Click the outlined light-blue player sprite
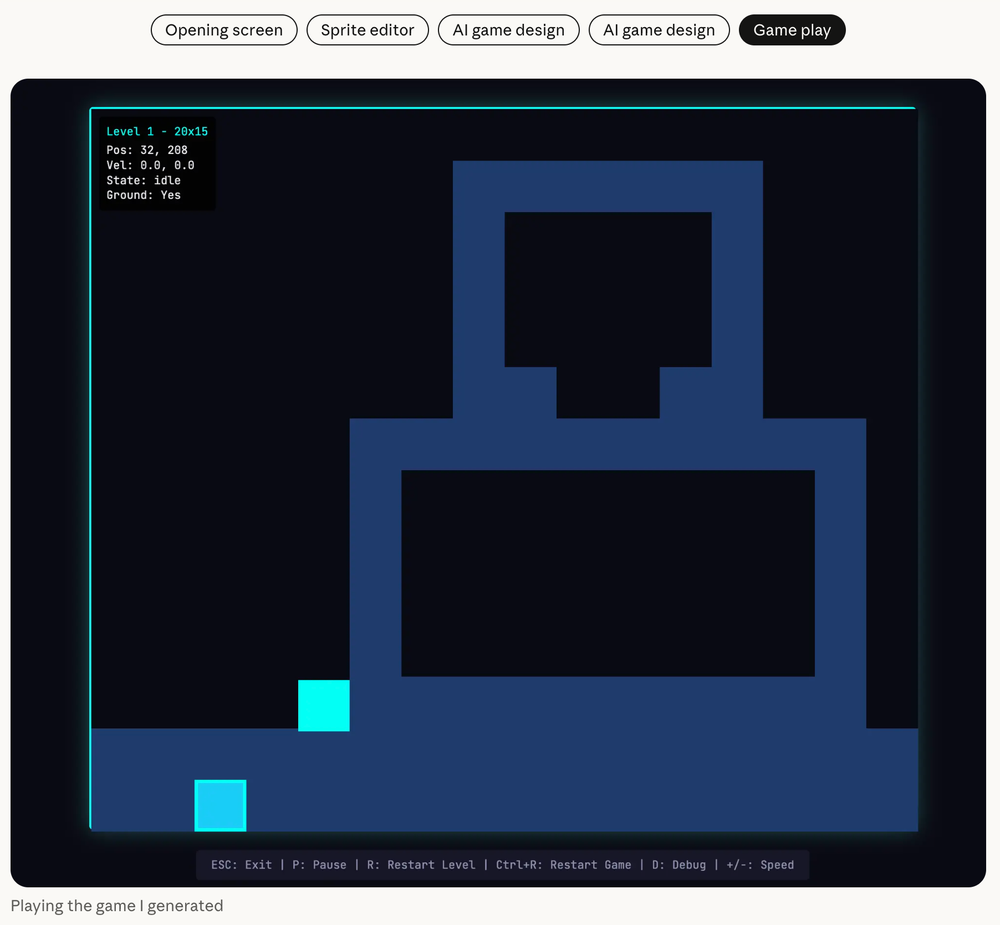This screenshot has width=1000, height=925. [x=220, y=805]
